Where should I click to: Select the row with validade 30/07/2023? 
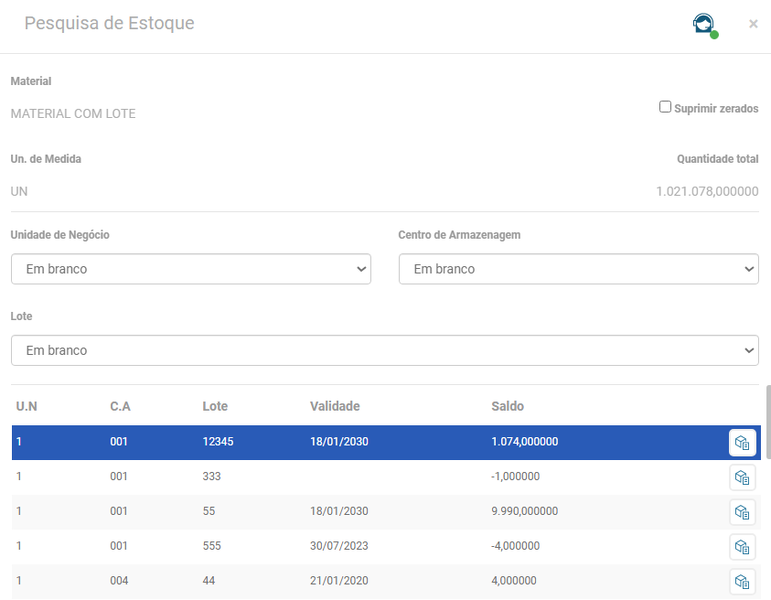(x=386, y=546)
